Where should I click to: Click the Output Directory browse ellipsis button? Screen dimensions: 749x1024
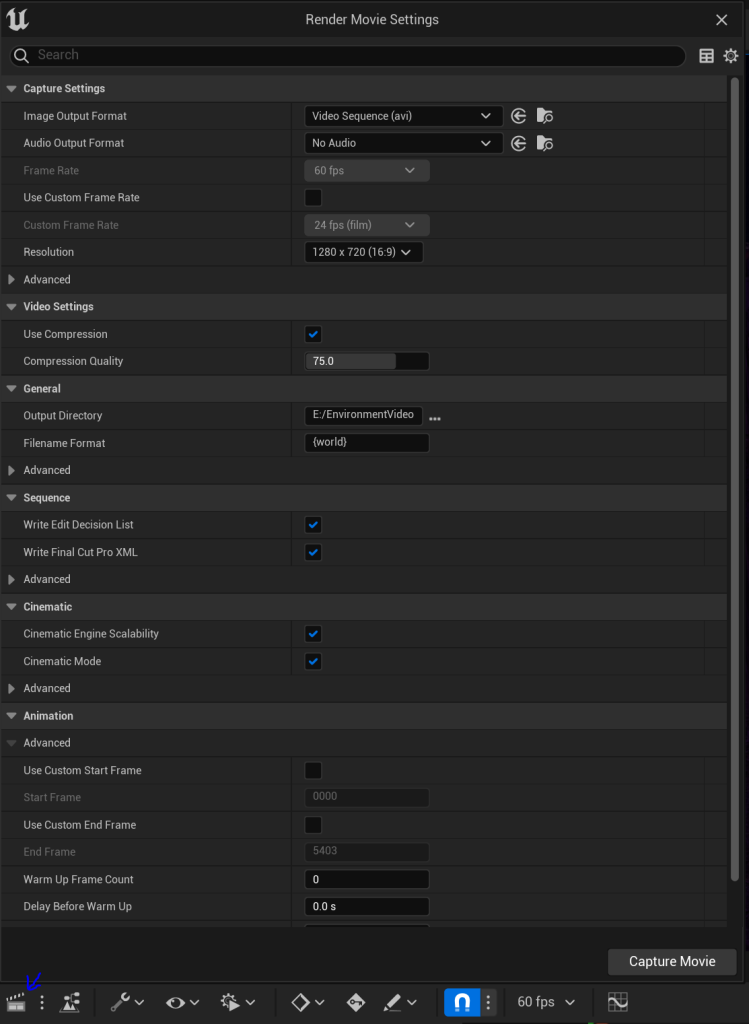click(x=435, y=418)
